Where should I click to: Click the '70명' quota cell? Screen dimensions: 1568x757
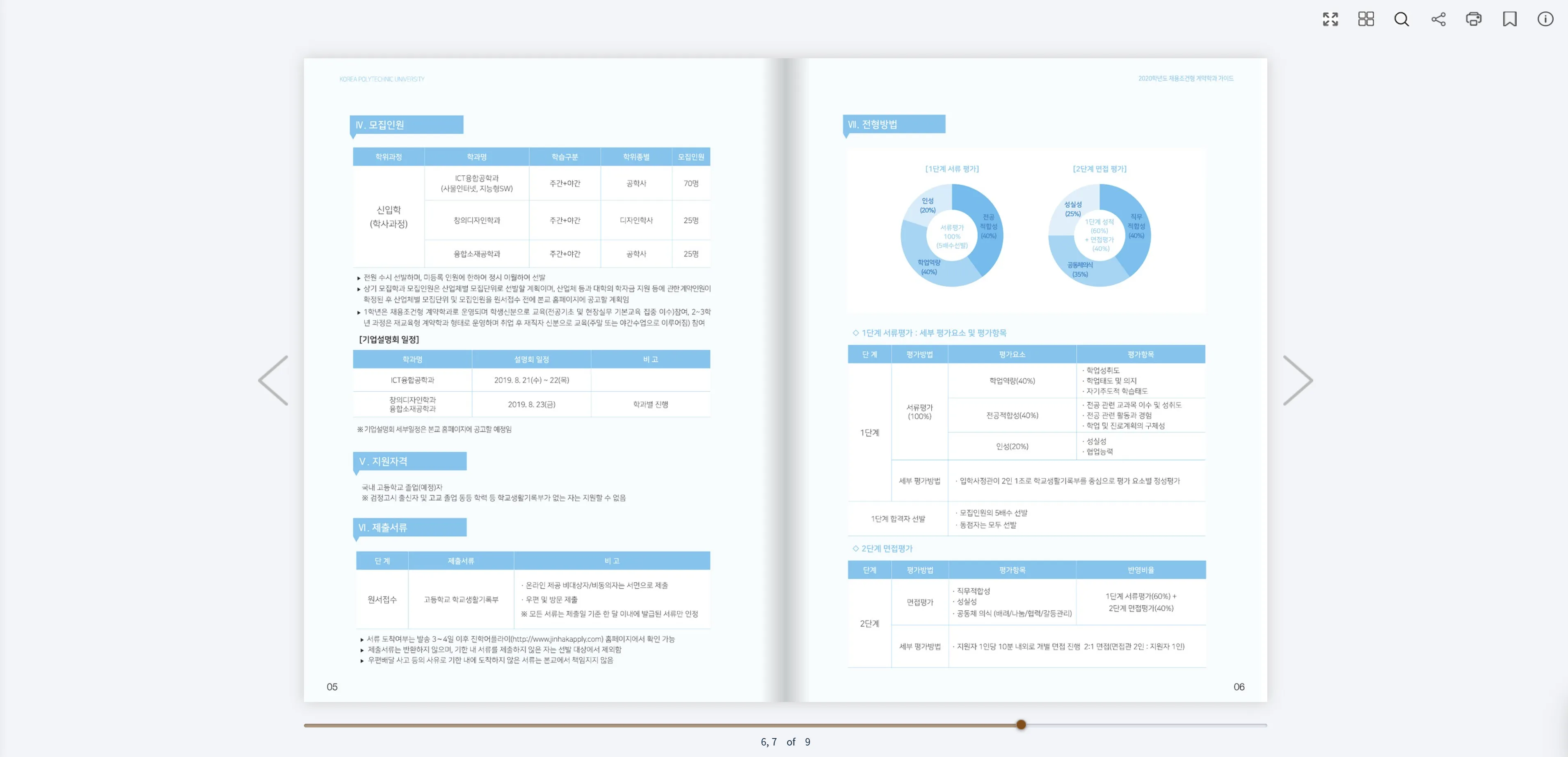tap(691, 184)
